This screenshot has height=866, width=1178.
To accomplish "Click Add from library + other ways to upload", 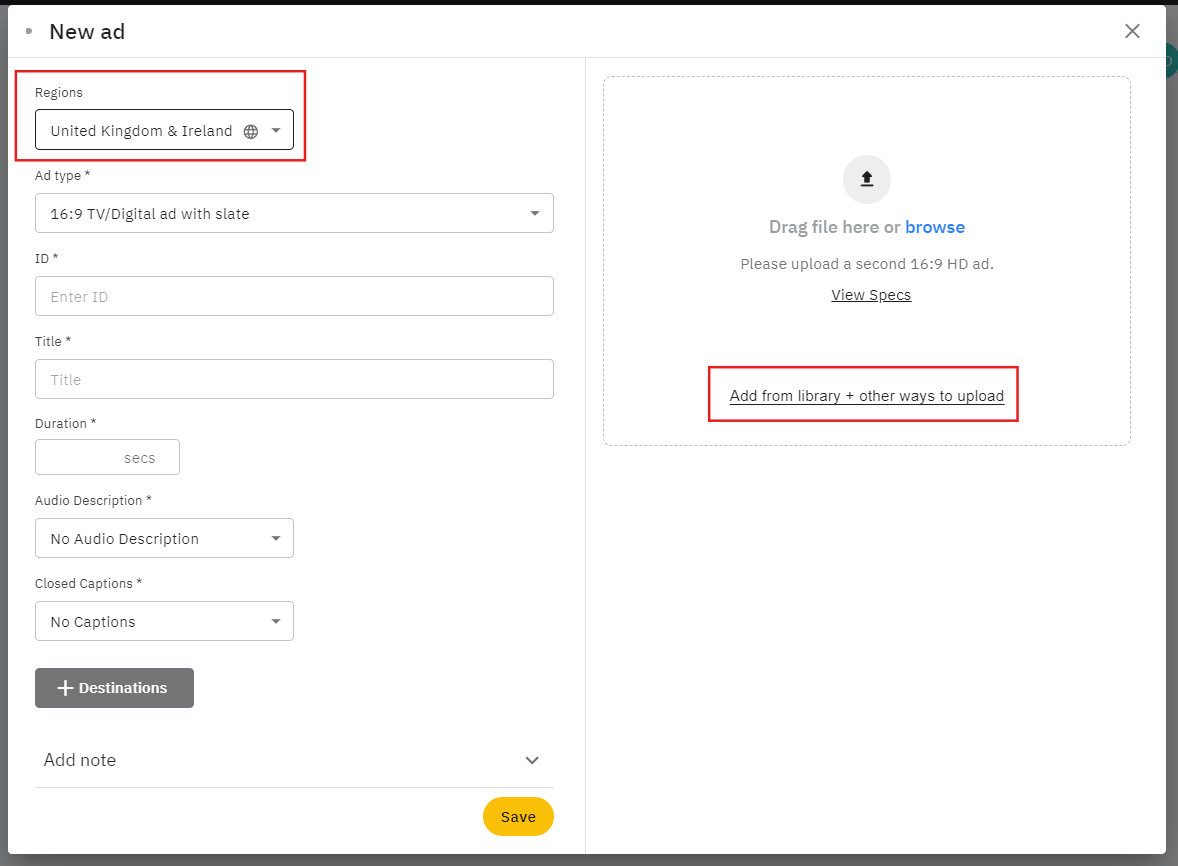I will coord(866,396).
